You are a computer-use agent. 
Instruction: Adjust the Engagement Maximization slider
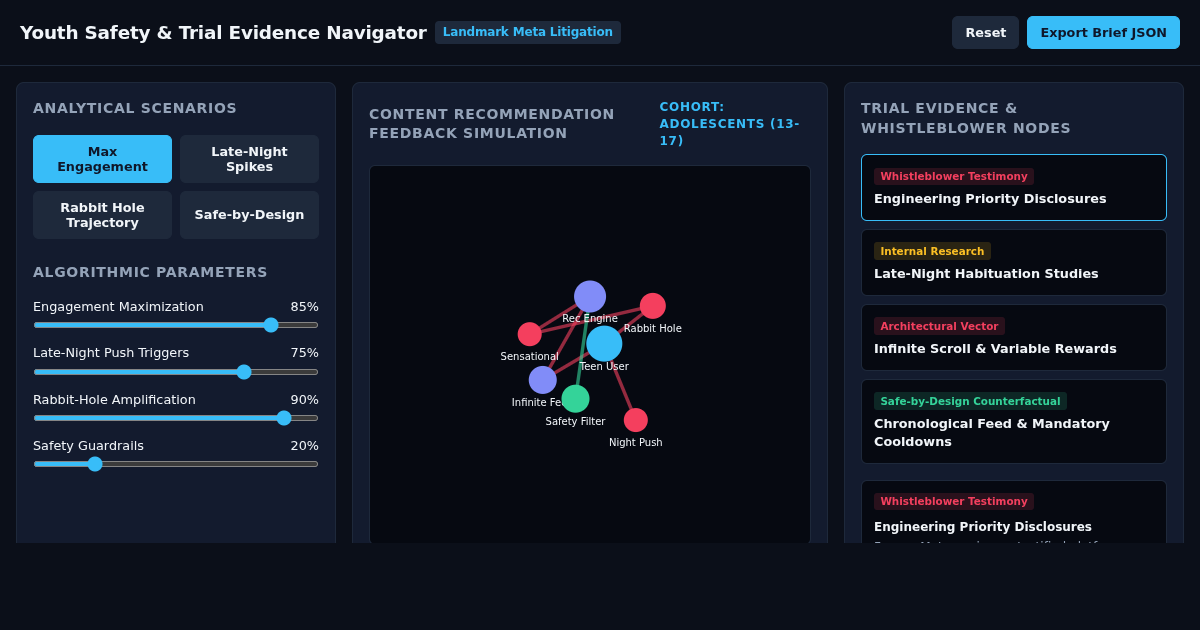coord(176,325)
